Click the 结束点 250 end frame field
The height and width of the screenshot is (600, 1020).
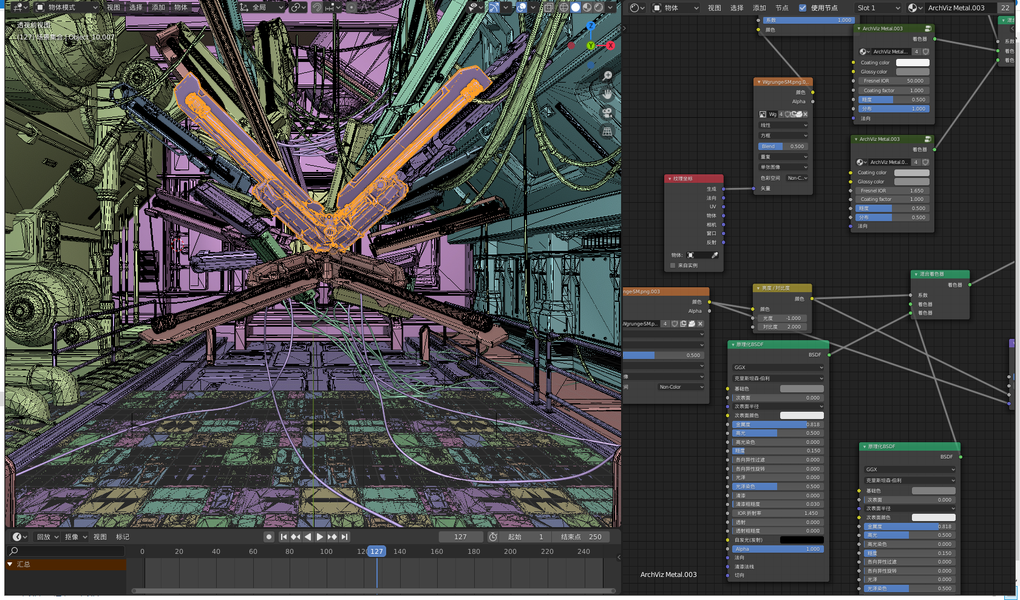[x=581, y=537]
